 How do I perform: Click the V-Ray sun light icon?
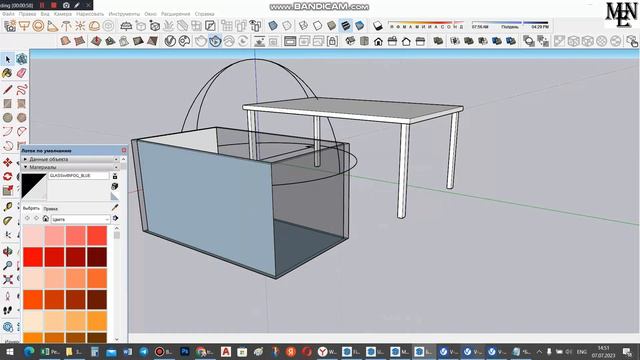coord(80,26)
